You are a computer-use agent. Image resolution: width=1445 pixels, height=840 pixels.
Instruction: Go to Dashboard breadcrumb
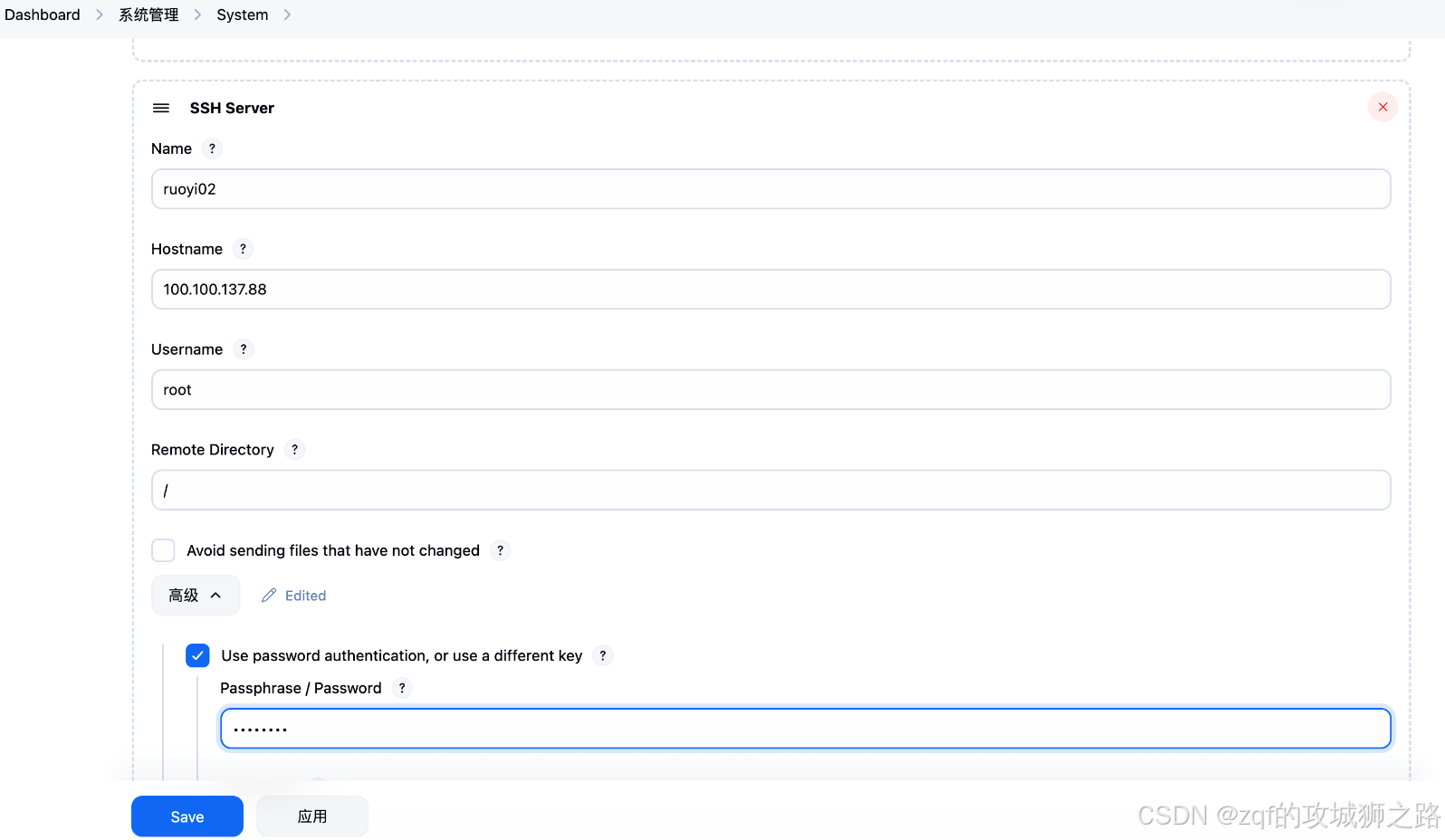43,14
